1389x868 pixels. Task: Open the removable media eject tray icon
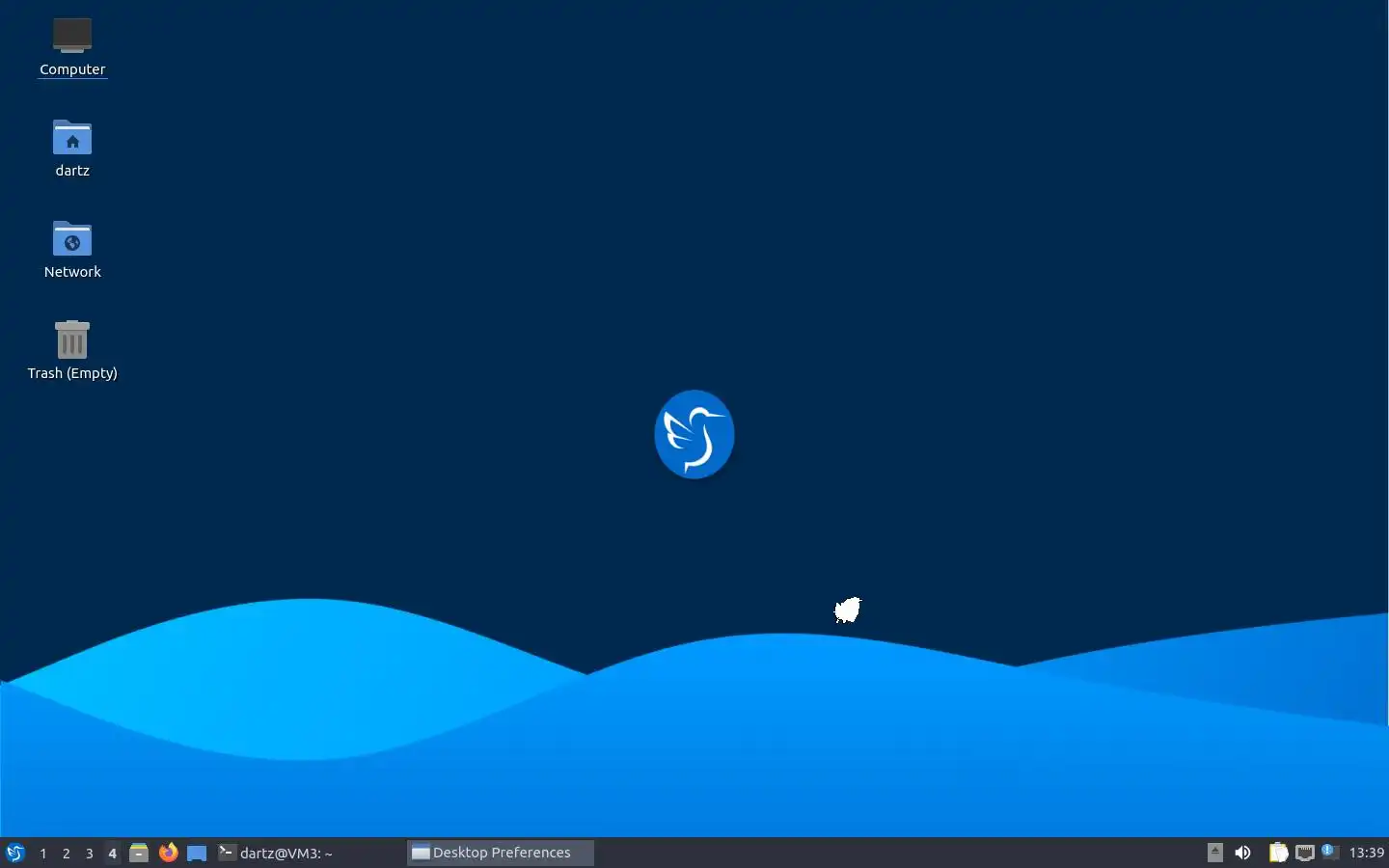[x=1215, y=853]
